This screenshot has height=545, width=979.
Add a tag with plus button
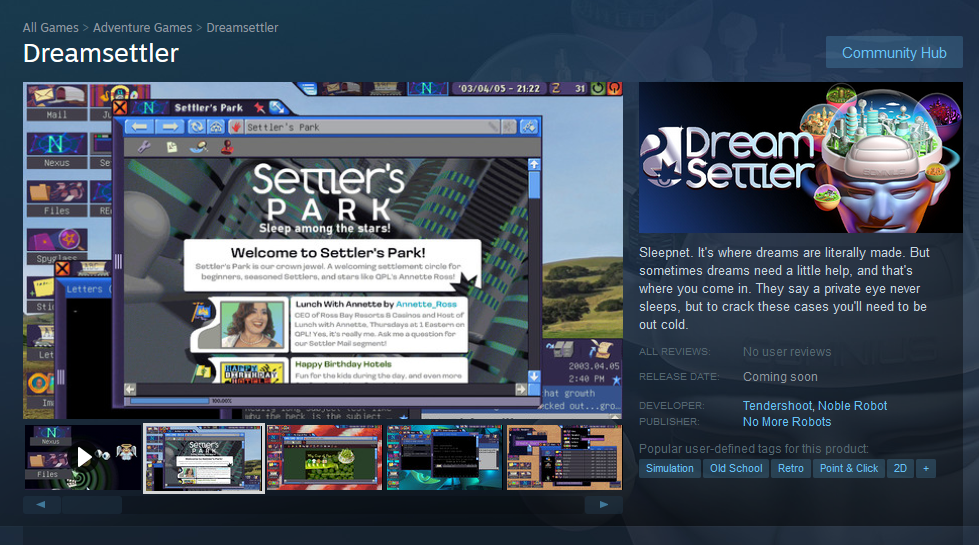[x=925, y=468]
